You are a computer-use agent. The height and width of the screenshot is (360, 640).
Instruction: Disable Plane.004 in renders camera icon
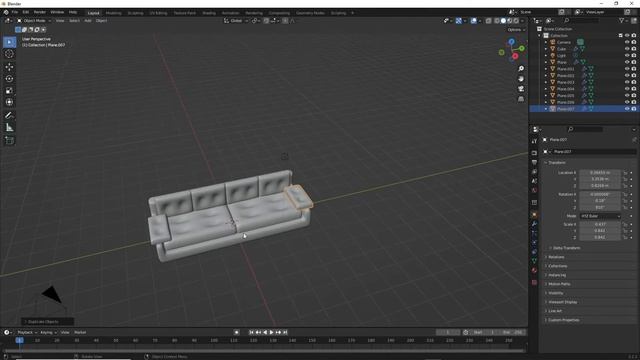tap(634, 89)
